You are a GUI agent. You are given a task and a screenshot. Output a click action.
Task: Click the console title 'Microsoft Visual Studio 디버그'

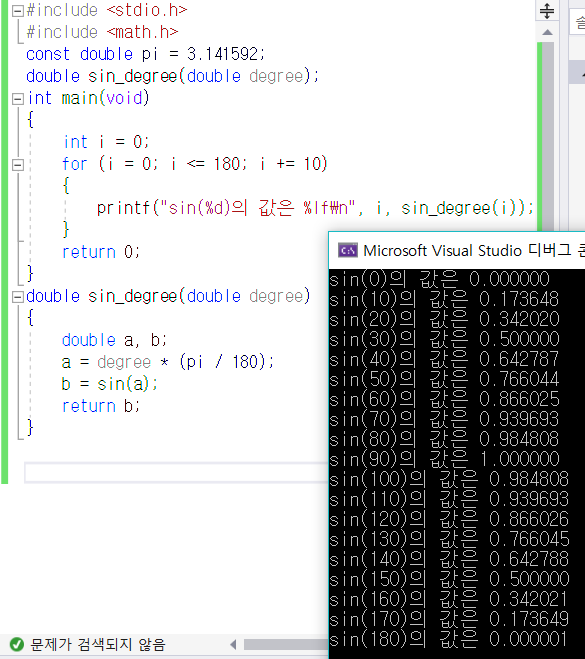[x=467, y=251]
